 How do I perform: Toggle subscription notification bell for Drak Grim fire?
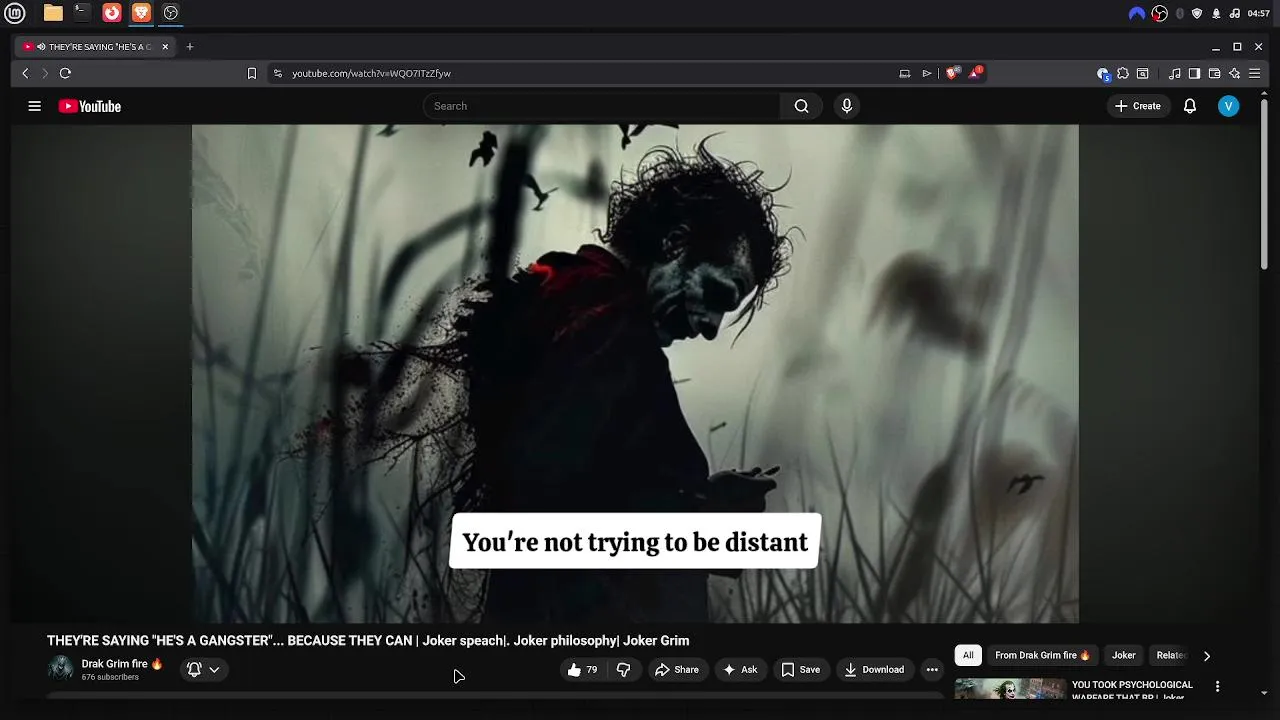194,670
